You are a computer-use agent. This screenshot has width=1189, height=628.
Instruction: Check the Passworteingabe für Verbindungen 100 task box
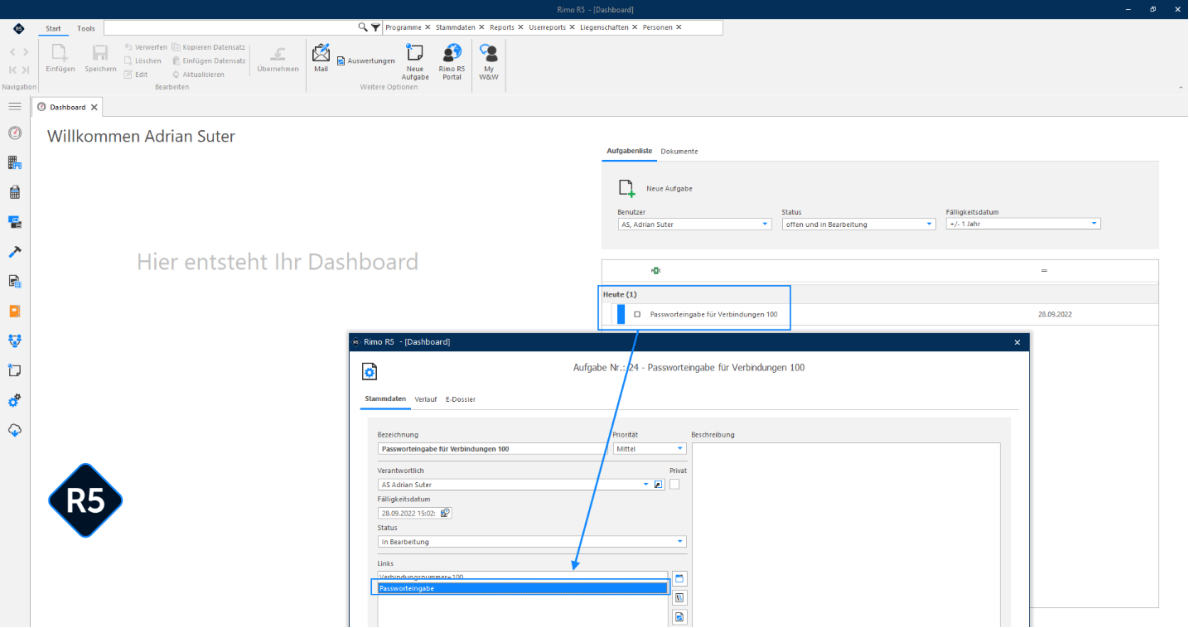pos(637,314)
